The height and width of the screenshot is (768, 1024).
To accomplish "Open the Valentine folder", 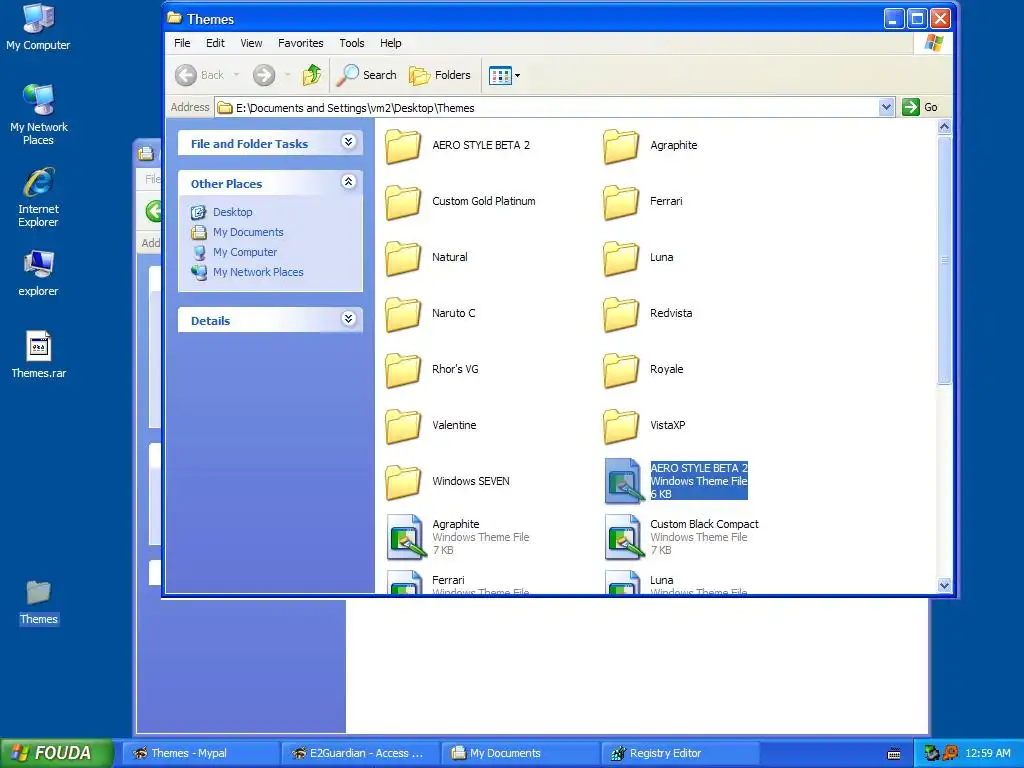I will click(x=430, y=426).
